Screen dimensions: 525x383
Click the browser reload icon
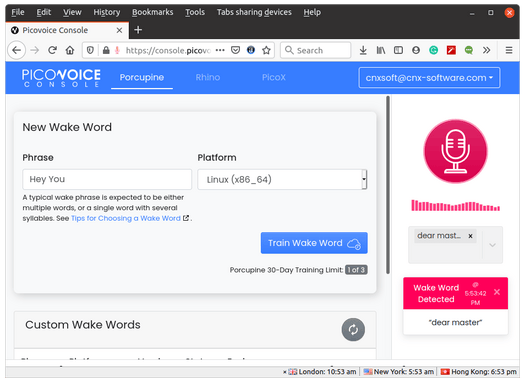52,50
